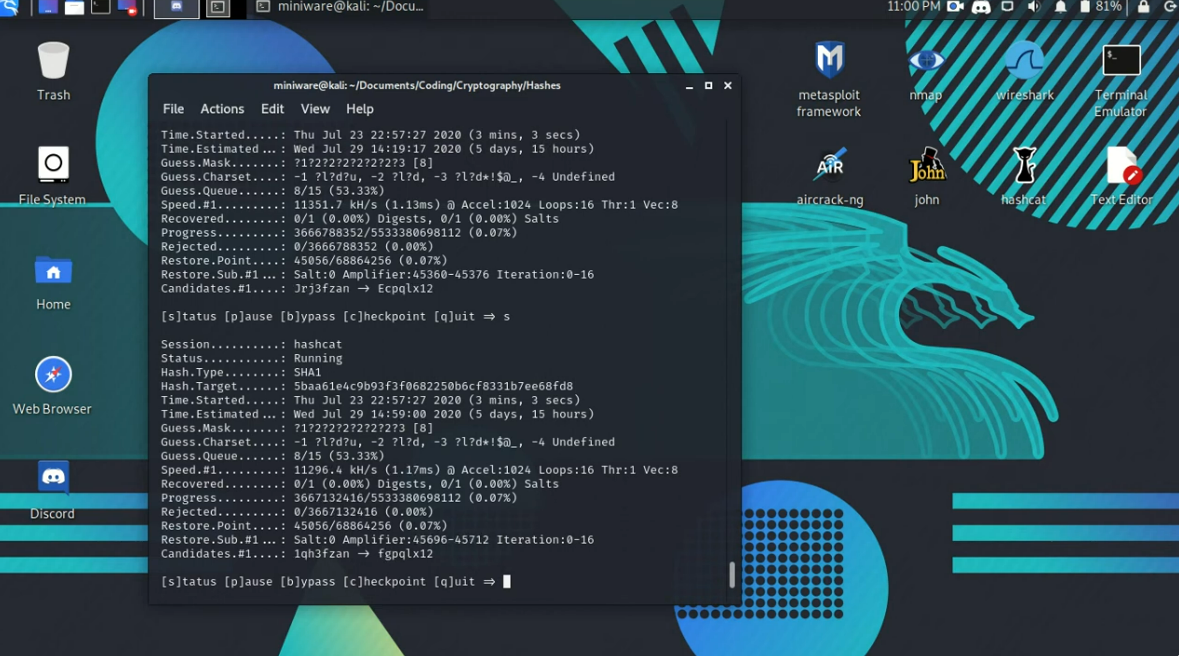Image resolution: width=1179 pixels, height=656 pixels.
Task: Open the hashcat desktop shortcut
Action: pos(1023,166)
